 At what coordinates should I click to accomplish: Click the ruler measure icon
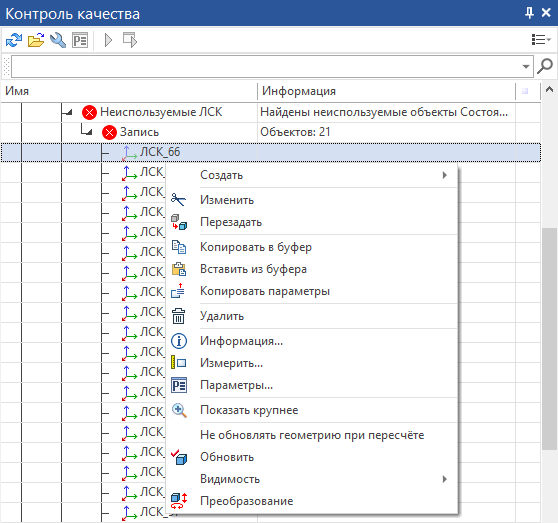179,363
